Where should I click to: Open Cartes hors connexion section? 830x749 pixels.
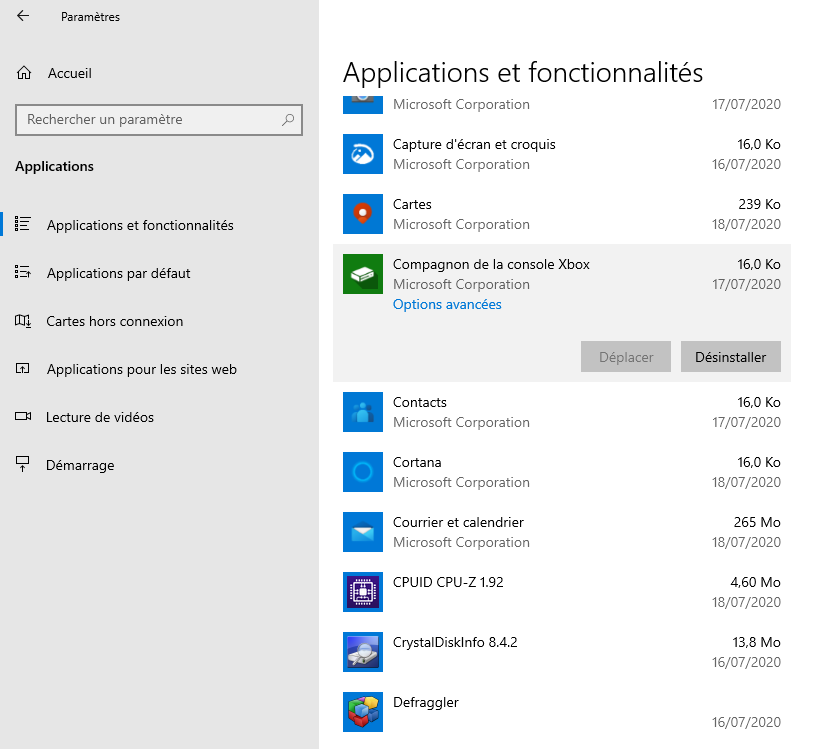114,321
